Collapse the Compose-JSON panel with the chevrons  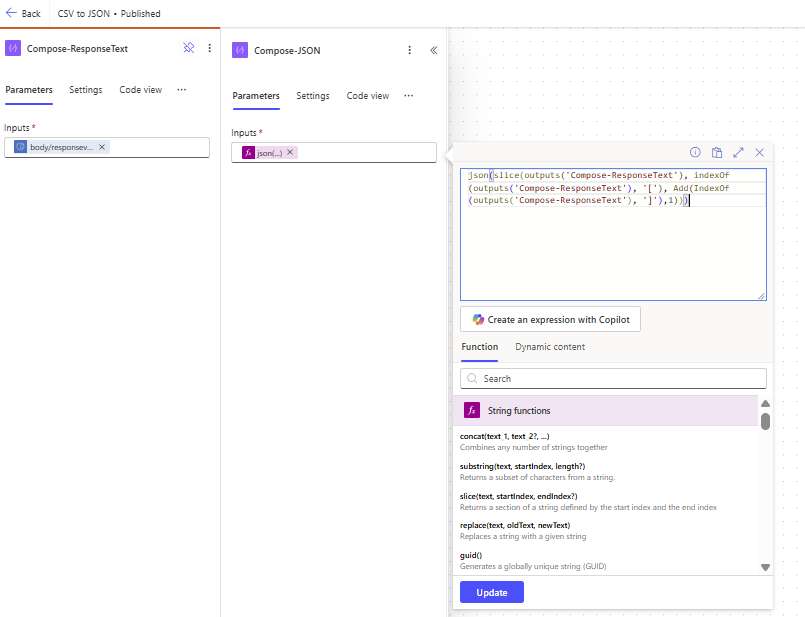pyautogui.click(x=434, y=50)
